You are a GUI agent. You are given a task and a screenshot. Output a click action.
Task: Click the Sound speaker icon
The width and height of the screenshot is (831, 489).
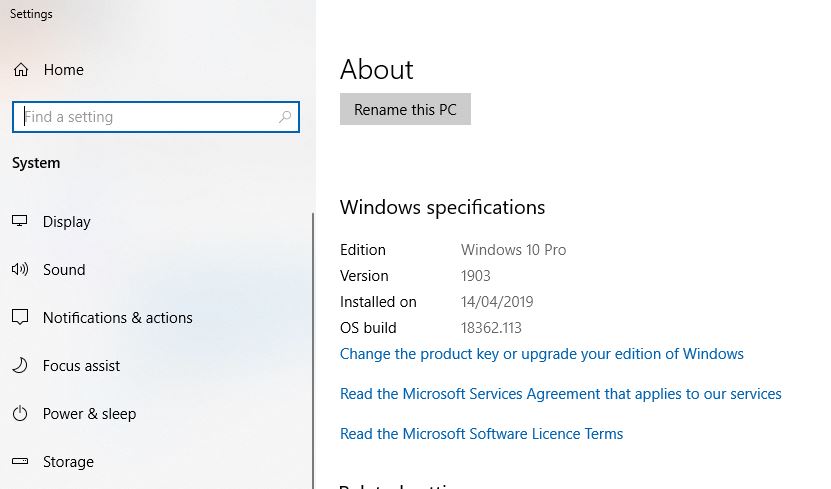coord(20,269)
